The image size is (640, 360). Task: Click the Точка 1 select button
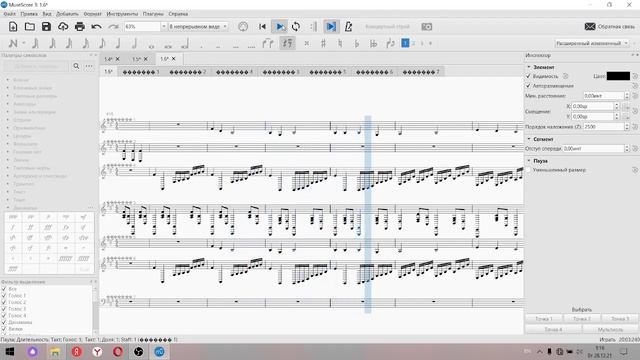coord(544,318)
